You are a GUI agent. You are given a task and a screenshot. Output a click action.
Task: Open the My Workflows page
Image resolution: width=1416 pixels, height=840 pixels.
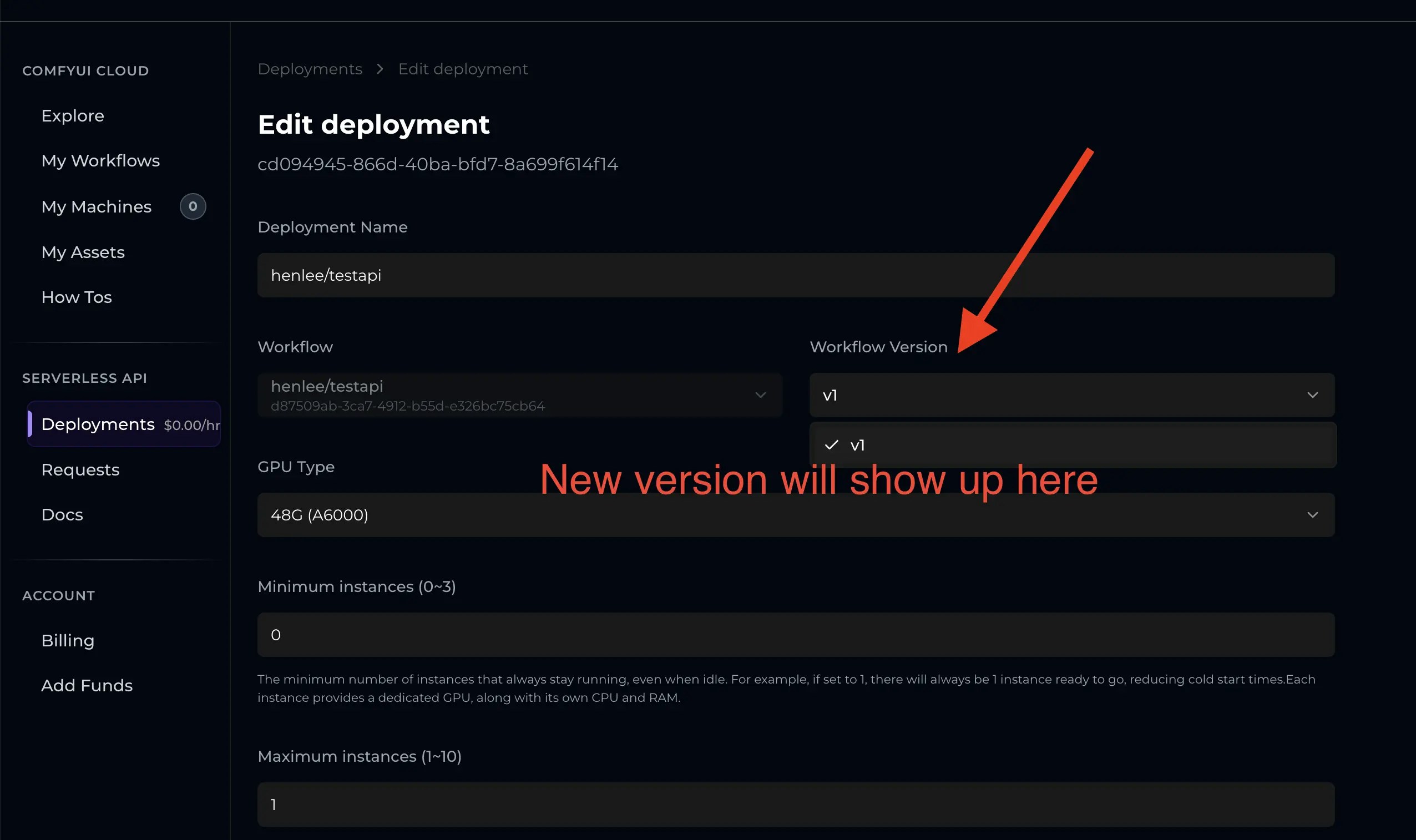(100, 161)
